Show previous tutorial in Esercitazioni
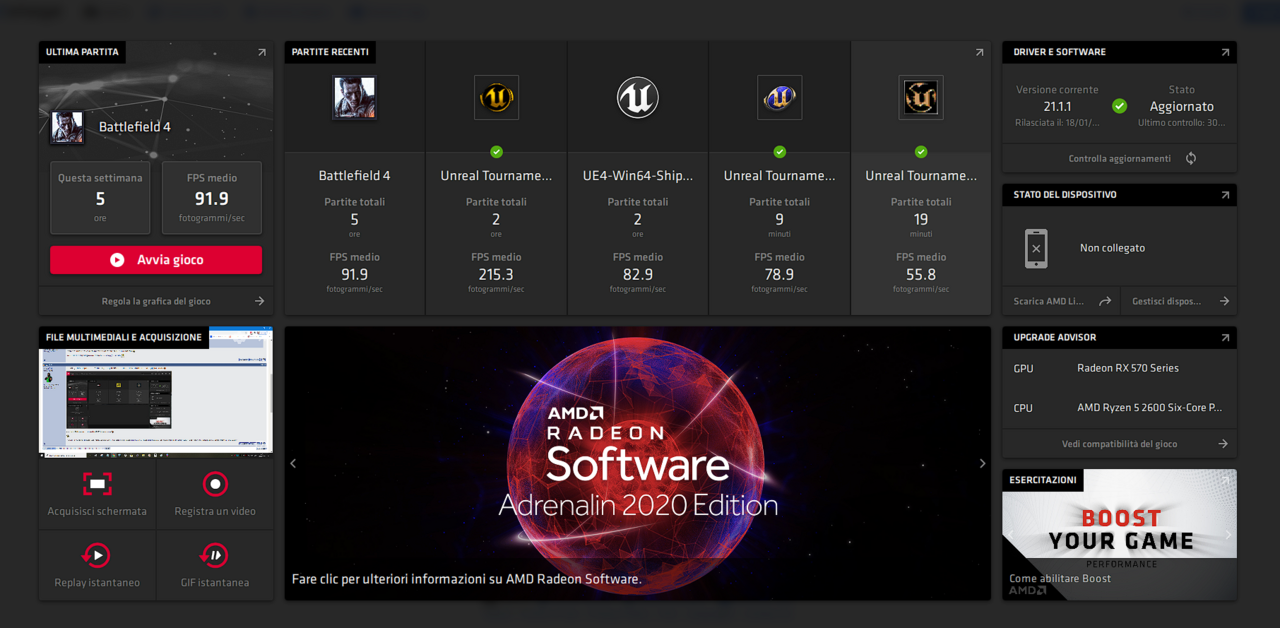Image resolution: width=1280 pixels, height=628 pixels. tap(1010, 535)
